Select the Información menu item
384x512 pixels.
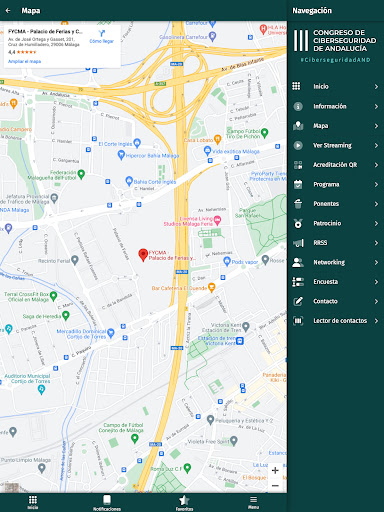click(x=336, y=106)
